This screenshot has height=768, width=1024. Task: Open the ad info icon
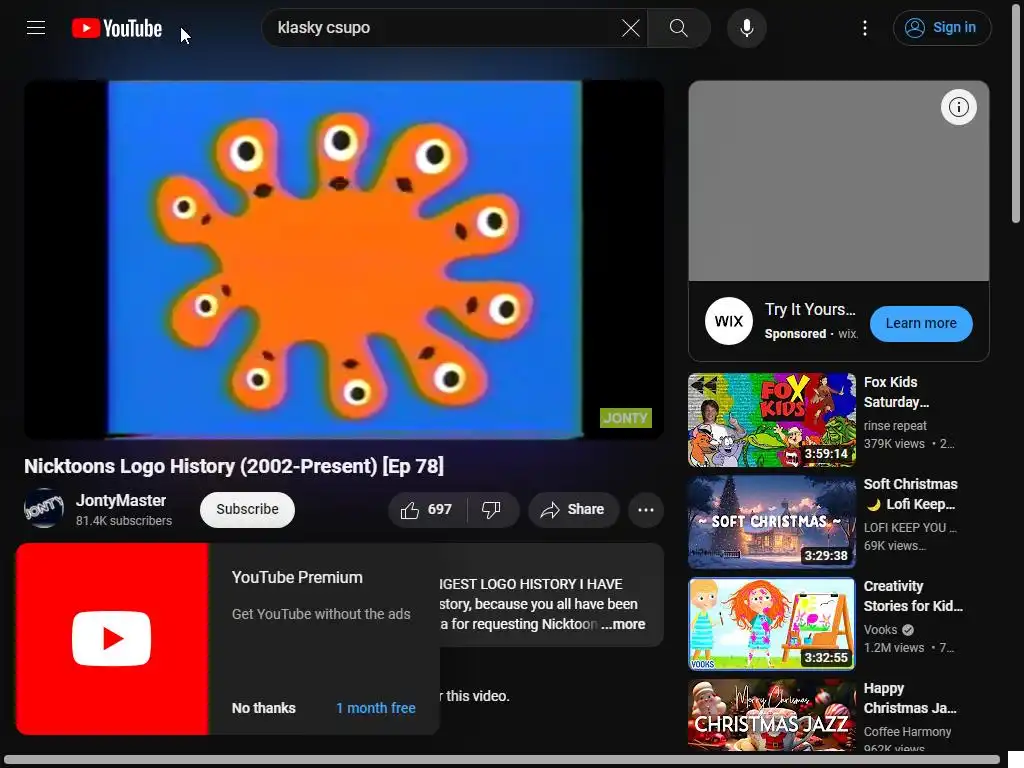(959, 107)
